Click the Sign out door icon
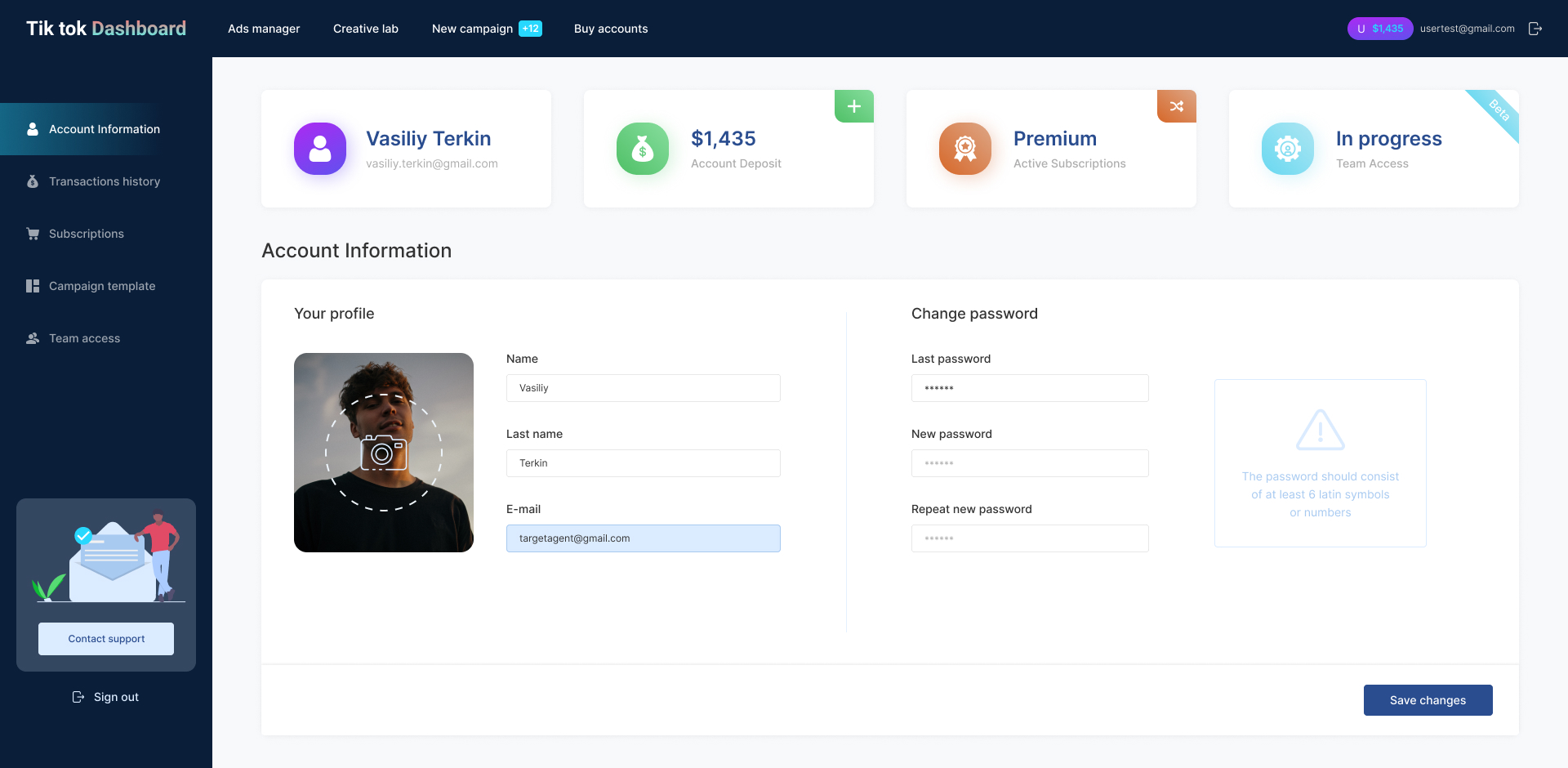 click(x=78, y=697)
